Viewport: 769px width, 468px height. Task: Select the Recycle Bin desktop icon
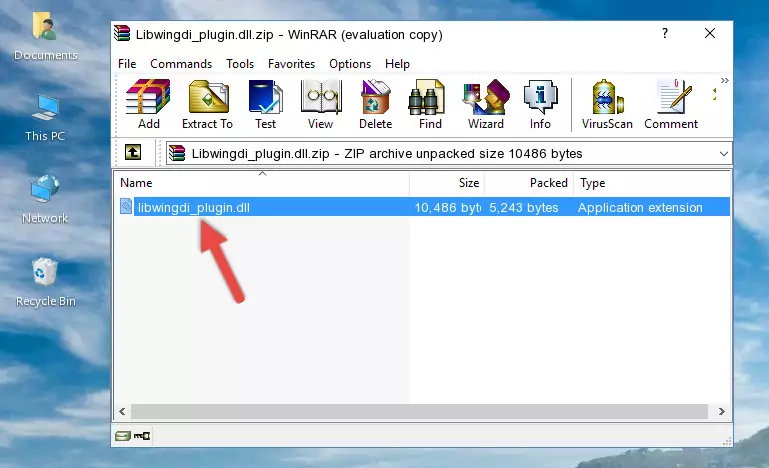[45, 283]
